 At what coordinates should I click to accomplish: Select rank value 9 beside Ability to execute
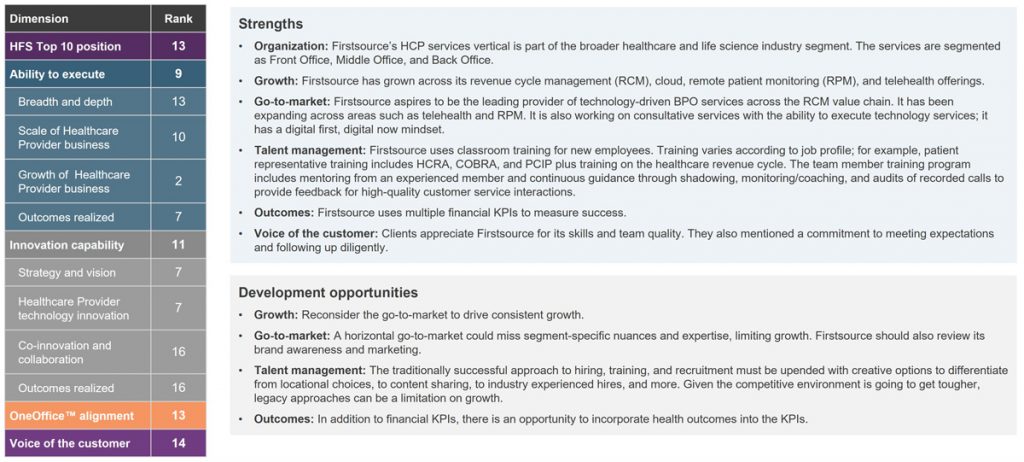(178, 74)
